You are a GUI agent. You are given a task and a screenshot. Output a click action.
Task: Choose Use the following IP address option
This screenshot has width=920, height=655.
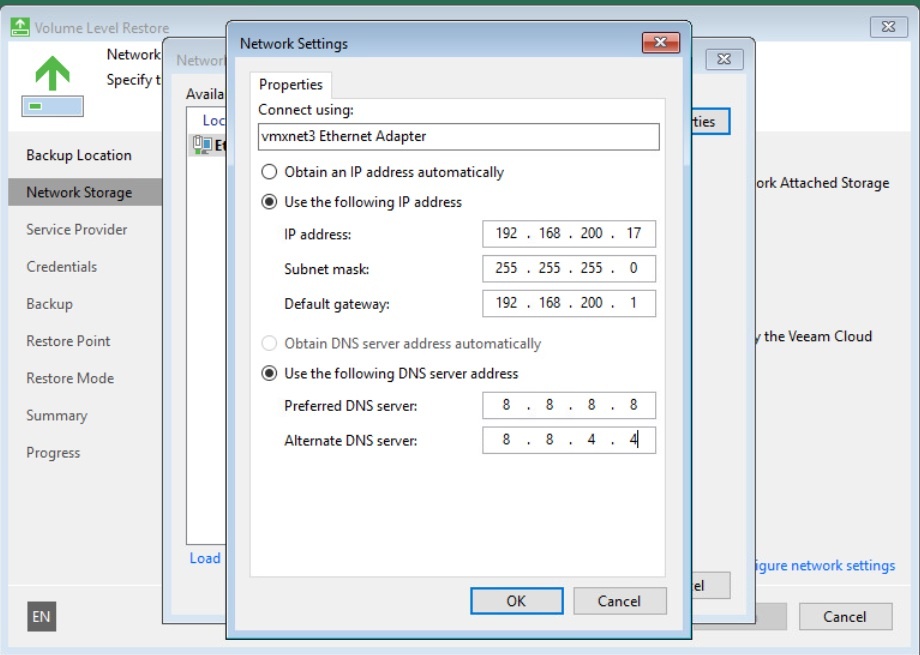268,202
